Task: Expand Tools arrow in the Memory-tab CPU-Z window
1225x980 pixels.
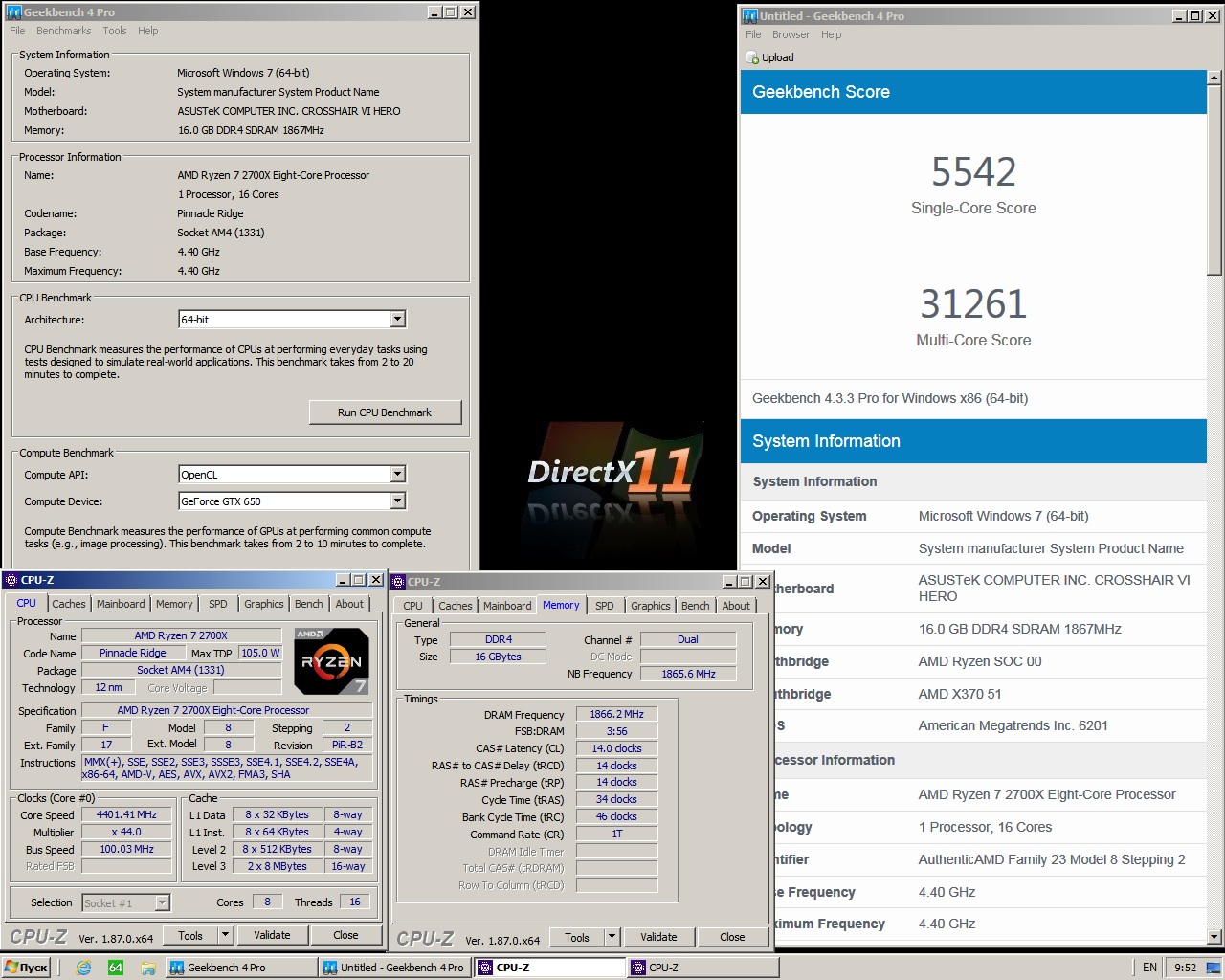Action: click(x=612, y=937)
